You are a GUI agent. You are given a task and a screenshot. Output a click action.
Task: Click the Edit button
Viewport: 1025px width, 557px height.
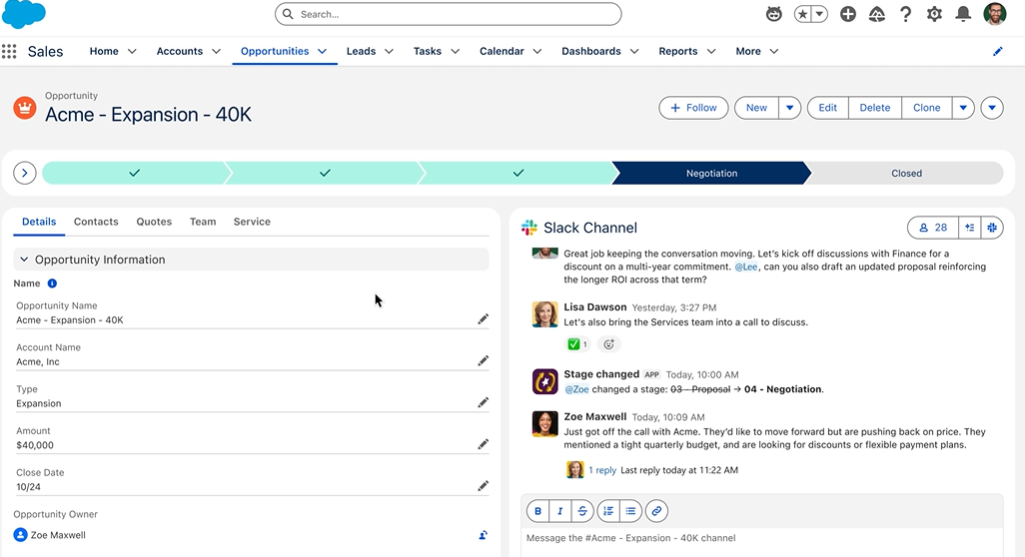[828, 108]
